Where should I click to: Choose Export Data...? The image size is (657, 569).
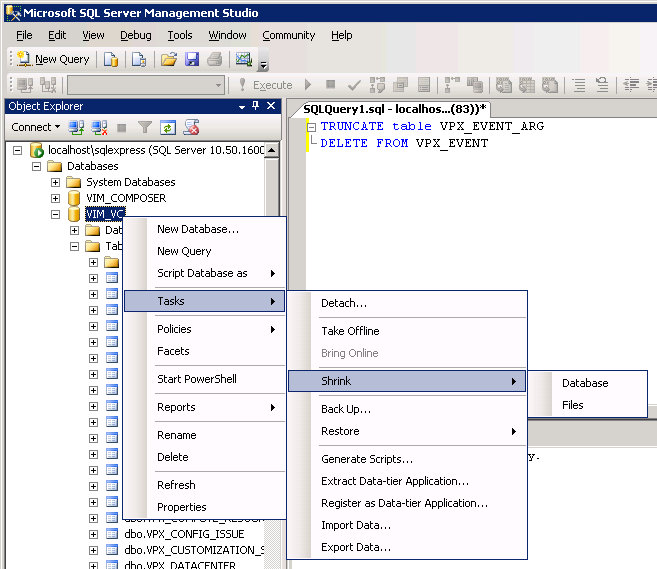click(x=407, y=547)
